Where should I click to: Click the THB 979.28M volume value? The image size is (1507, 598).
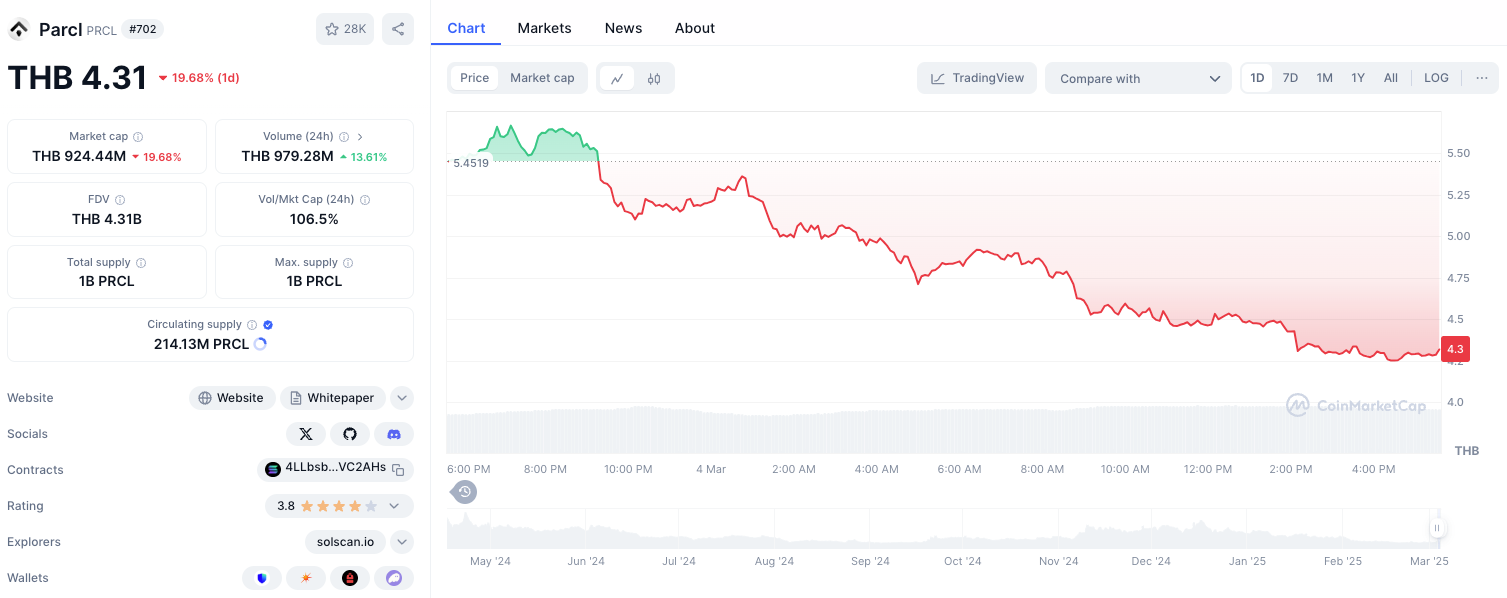288,156
